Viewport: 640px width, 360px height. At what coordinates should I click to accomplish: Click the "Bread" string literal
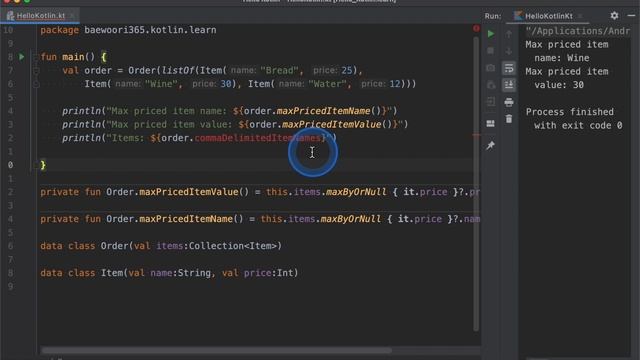(x=281, y=70)
